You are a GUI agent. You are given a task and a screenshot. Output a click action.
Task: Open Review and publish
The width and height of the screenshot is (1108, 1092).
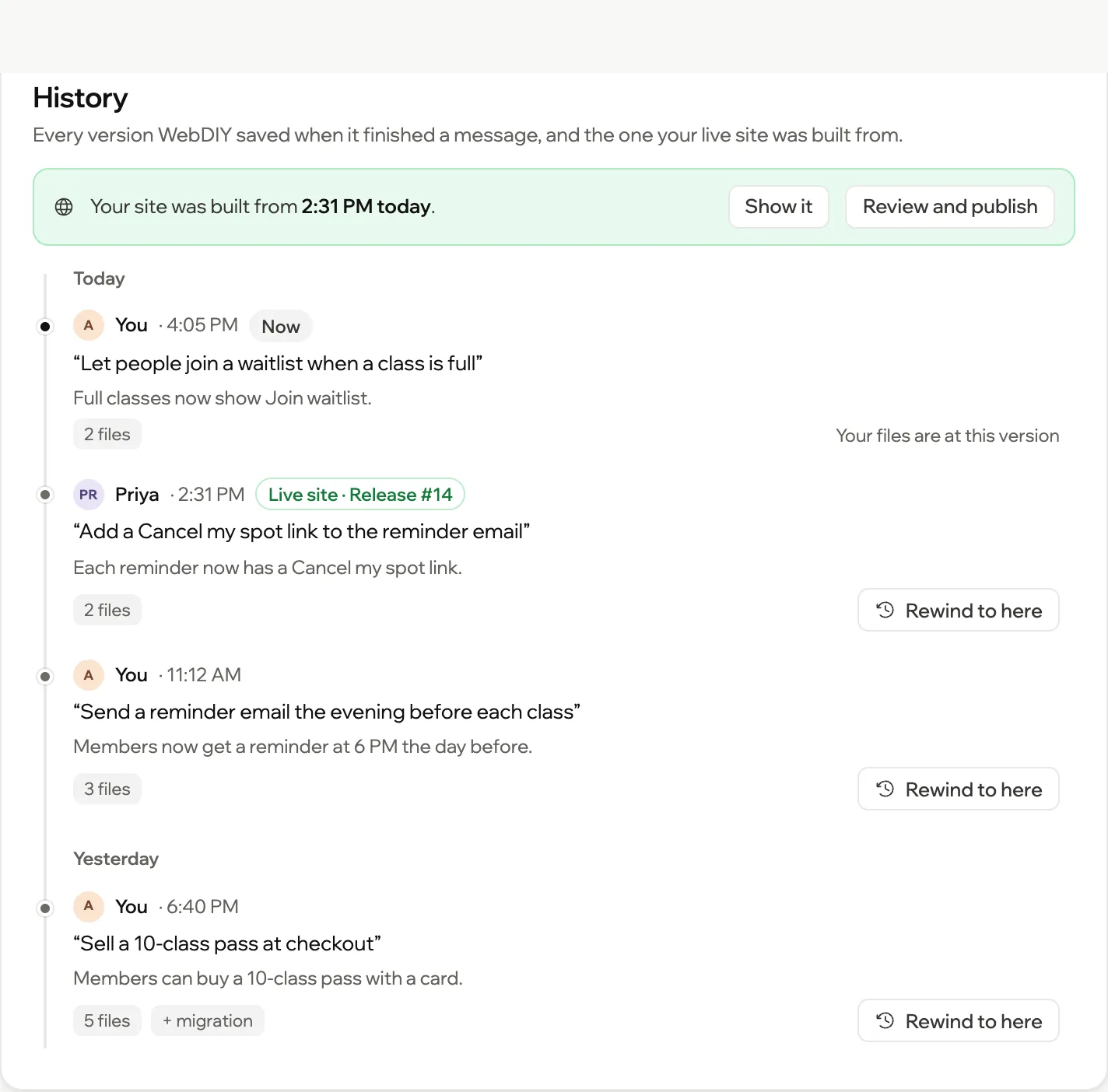(x=950, y=207)
